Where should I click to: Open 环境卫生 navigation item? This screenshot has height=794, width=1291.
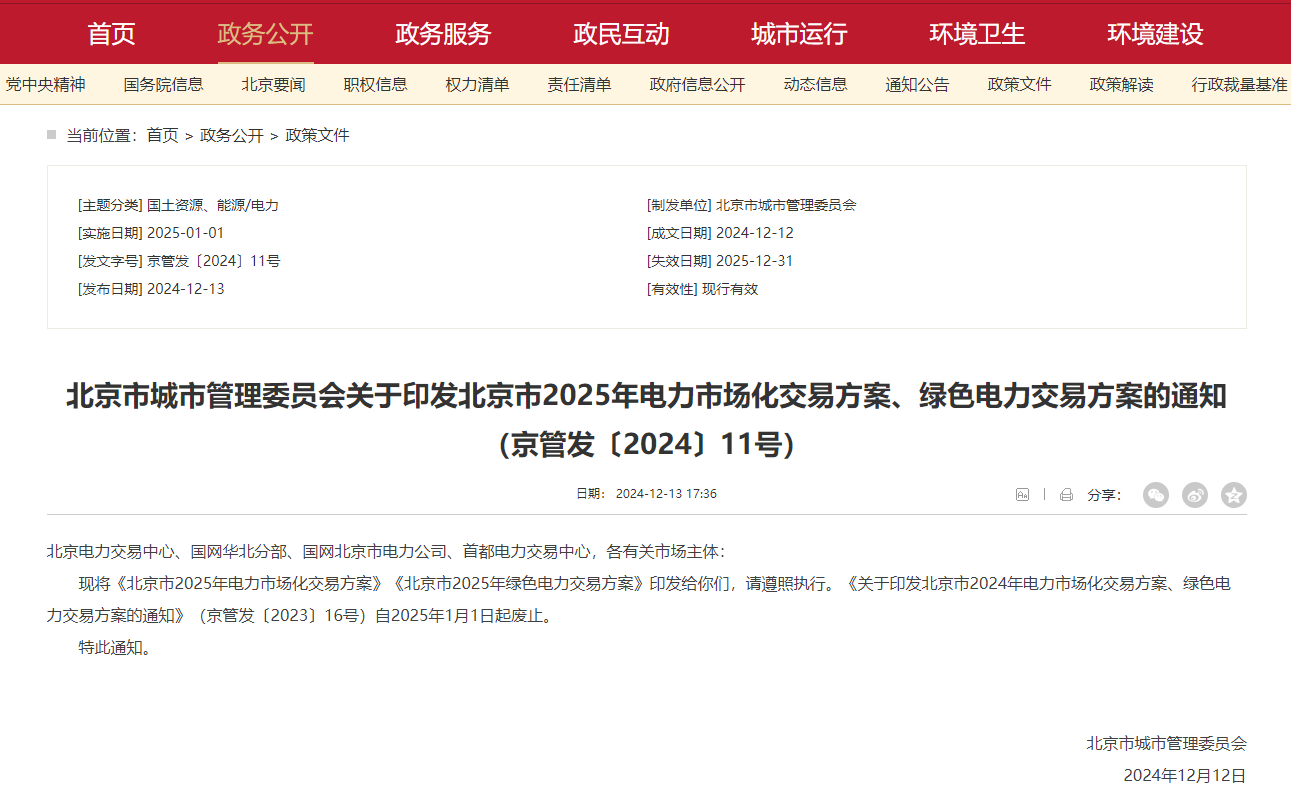tap(977, 34)
